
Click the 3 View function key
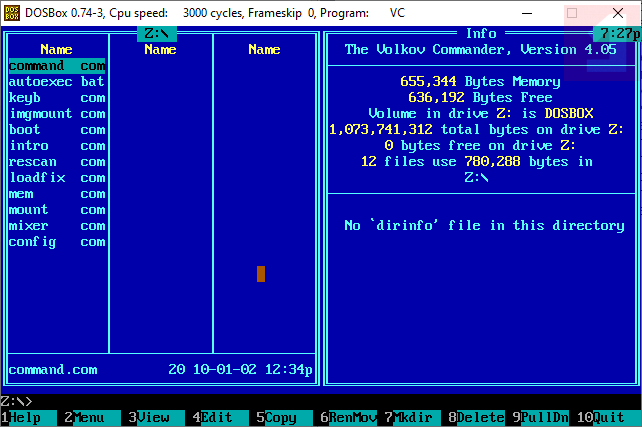[x=156, y=418]
